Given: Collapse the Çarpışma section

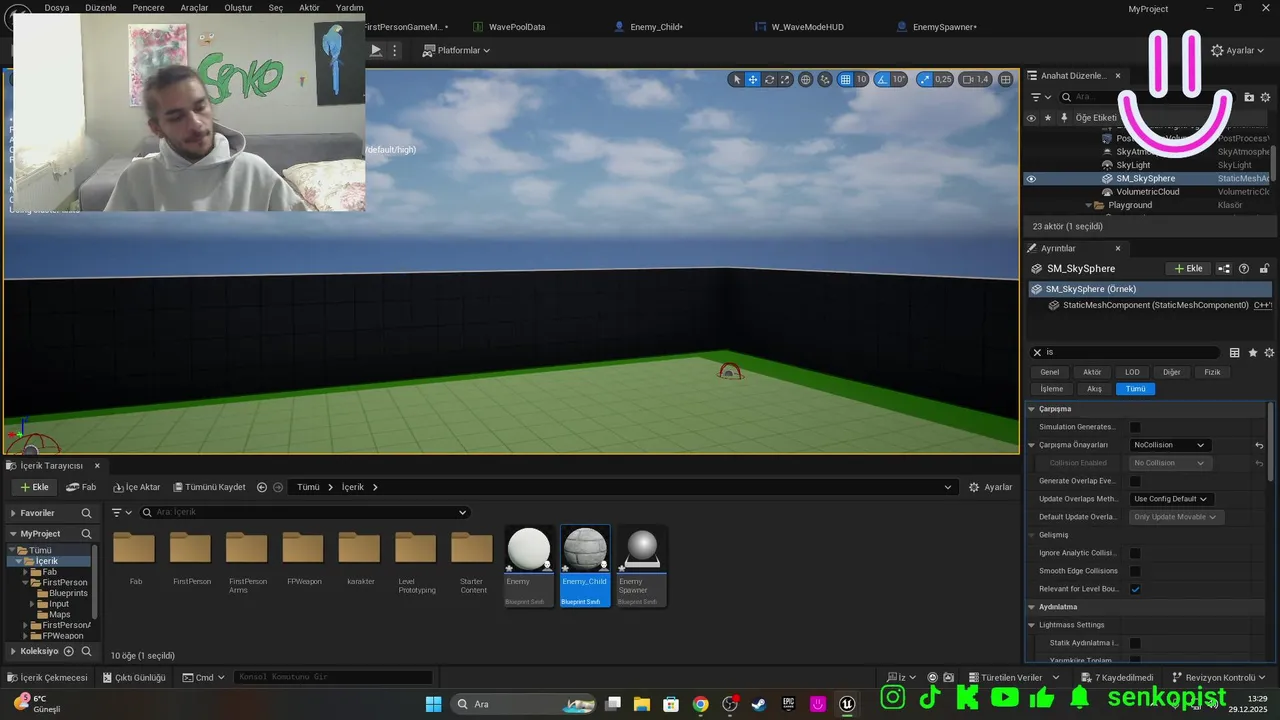Looking at the screenshot, I should tap(1031, 409).
